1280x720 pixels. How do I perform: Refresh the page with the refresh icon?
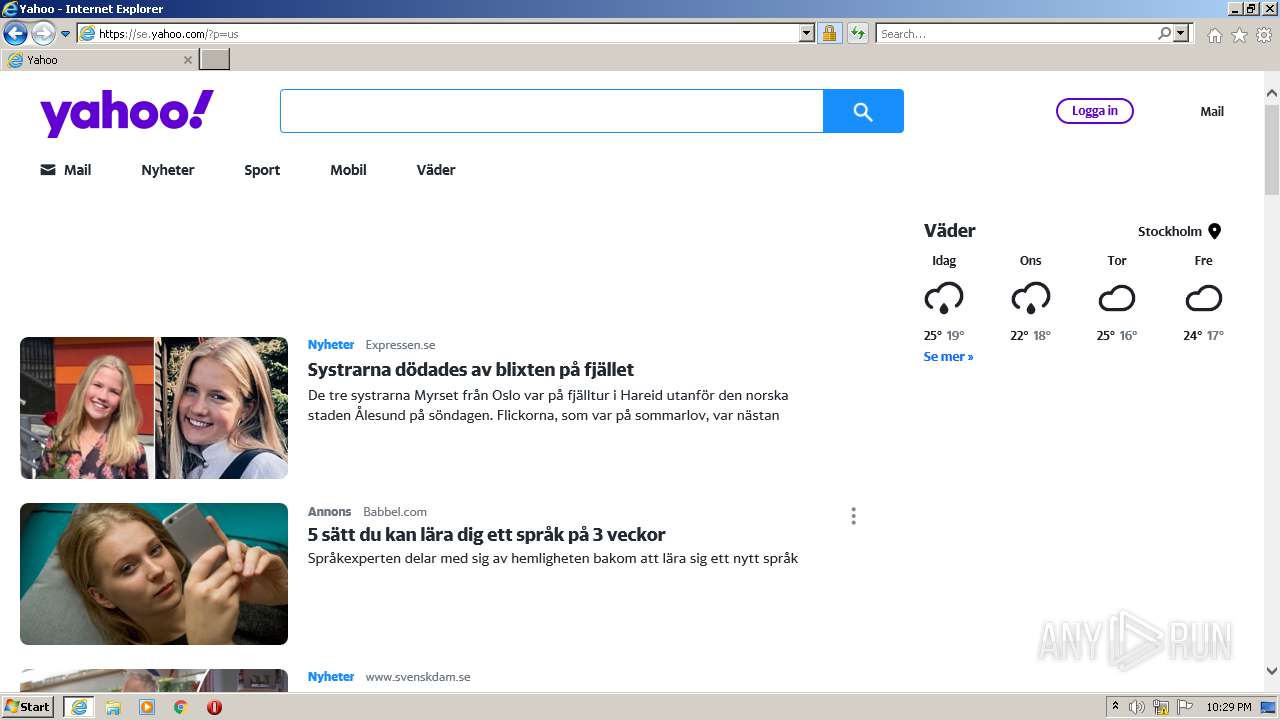coord(858,33)
